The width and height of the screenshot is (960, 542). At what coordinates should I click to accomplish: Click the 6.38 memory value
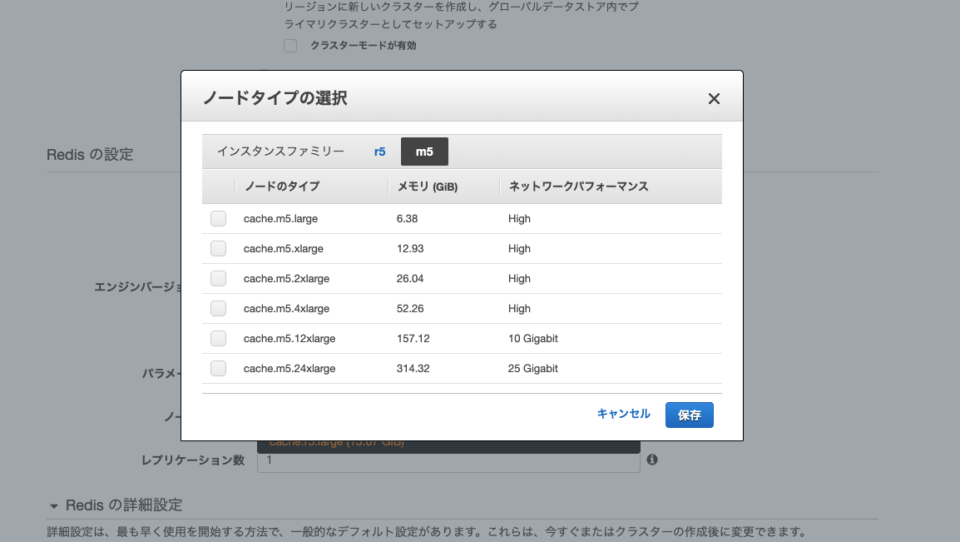click(407, 219)
